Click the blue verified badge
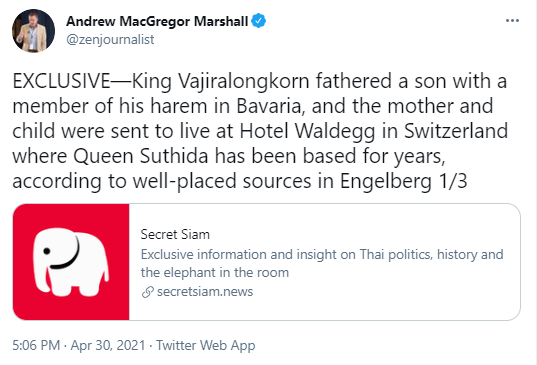Image resolution: width=537 pixels, height=365 pixels. (x=259, y=21)
